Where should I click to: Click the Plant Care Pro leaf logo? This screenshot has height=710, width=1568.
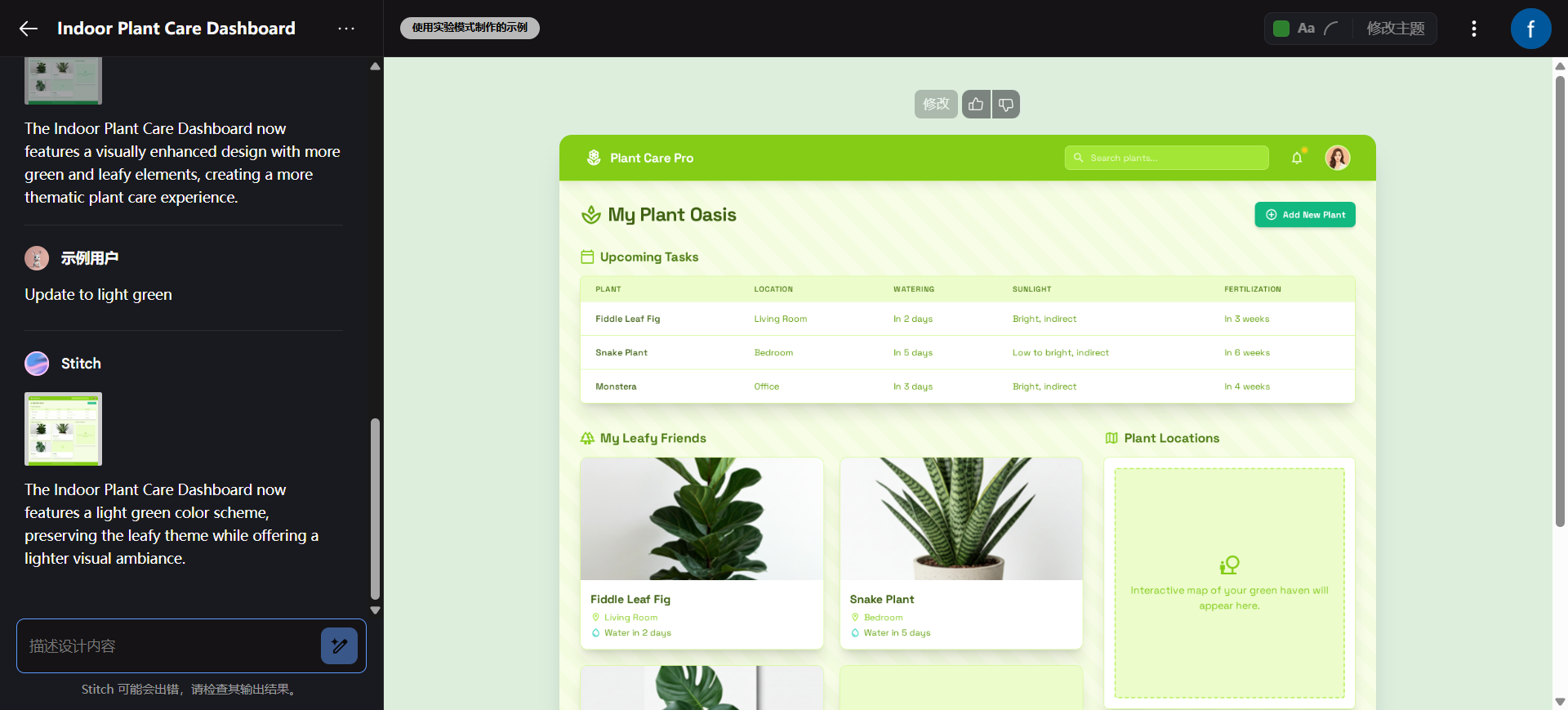click(594, 158)
